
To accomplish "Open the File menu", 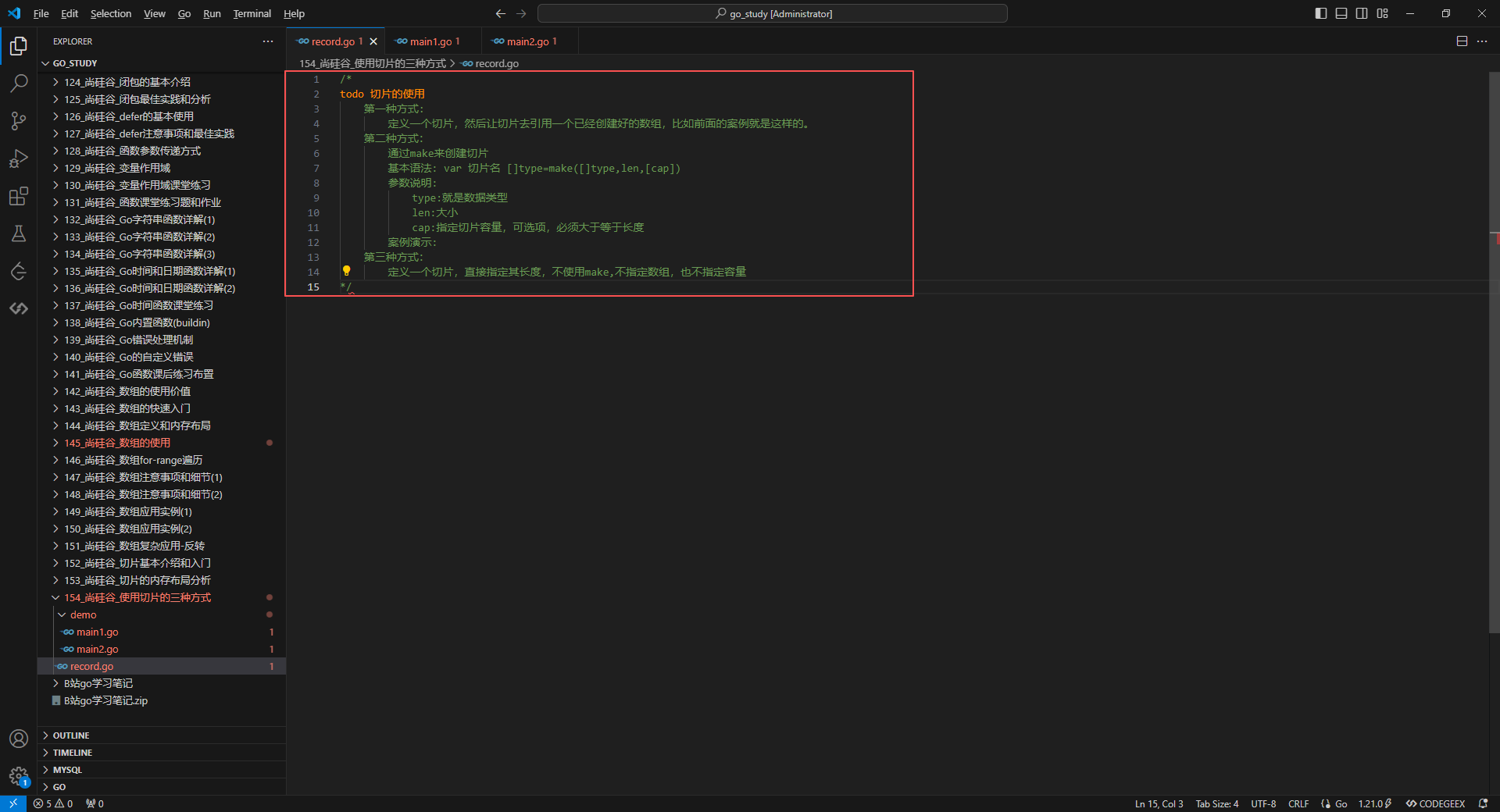I will (41, 13).
